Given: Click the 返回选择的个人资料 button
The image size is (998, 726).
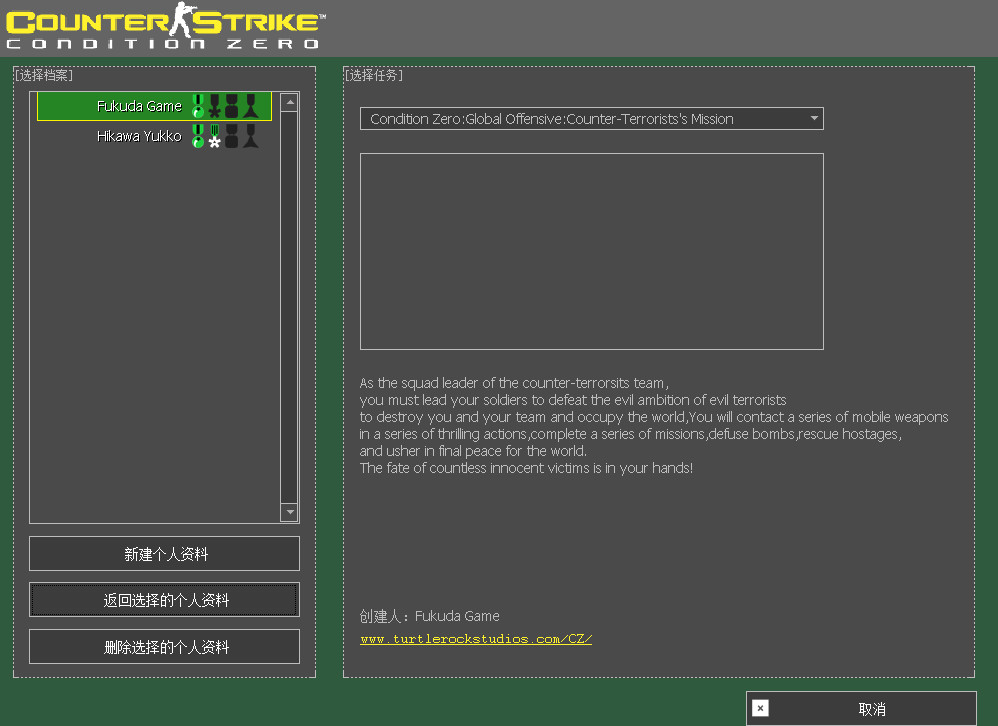Looking at the screenshot, I should [x=164, y=599].
